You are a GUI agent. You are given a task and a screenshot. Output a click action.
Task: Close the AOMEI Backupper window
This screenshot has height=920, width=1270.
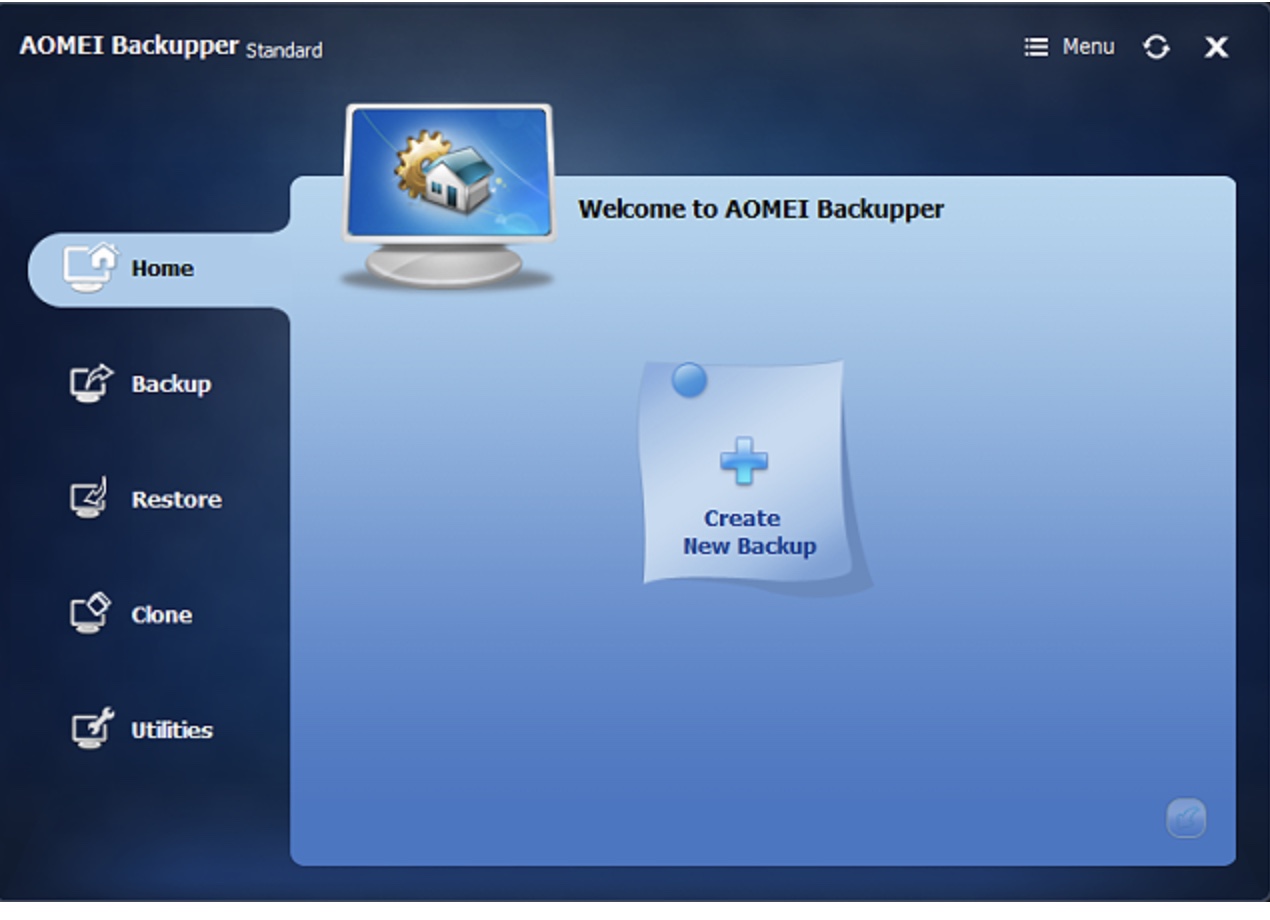[x=1216, y=47]
